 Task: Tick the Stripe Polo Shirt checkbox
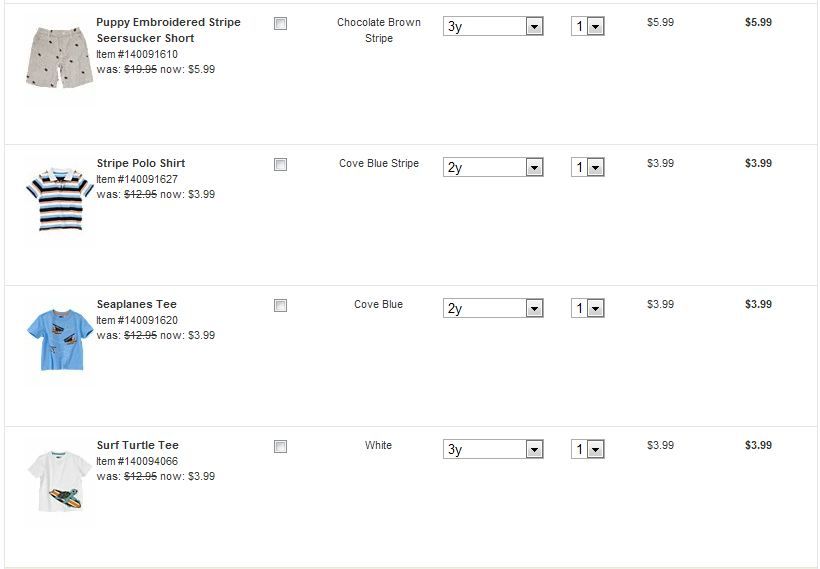[x=280, y=165]
